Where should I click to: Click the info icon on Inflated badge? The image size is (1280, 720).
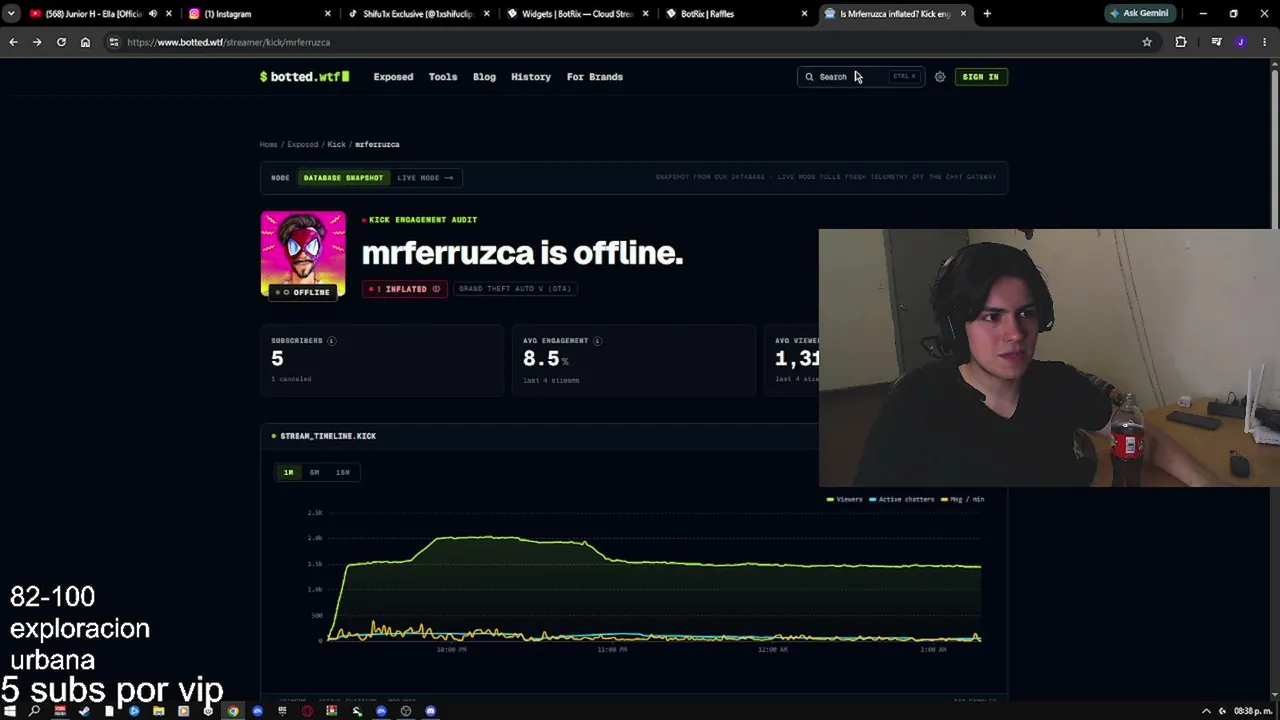pos(436,289)
